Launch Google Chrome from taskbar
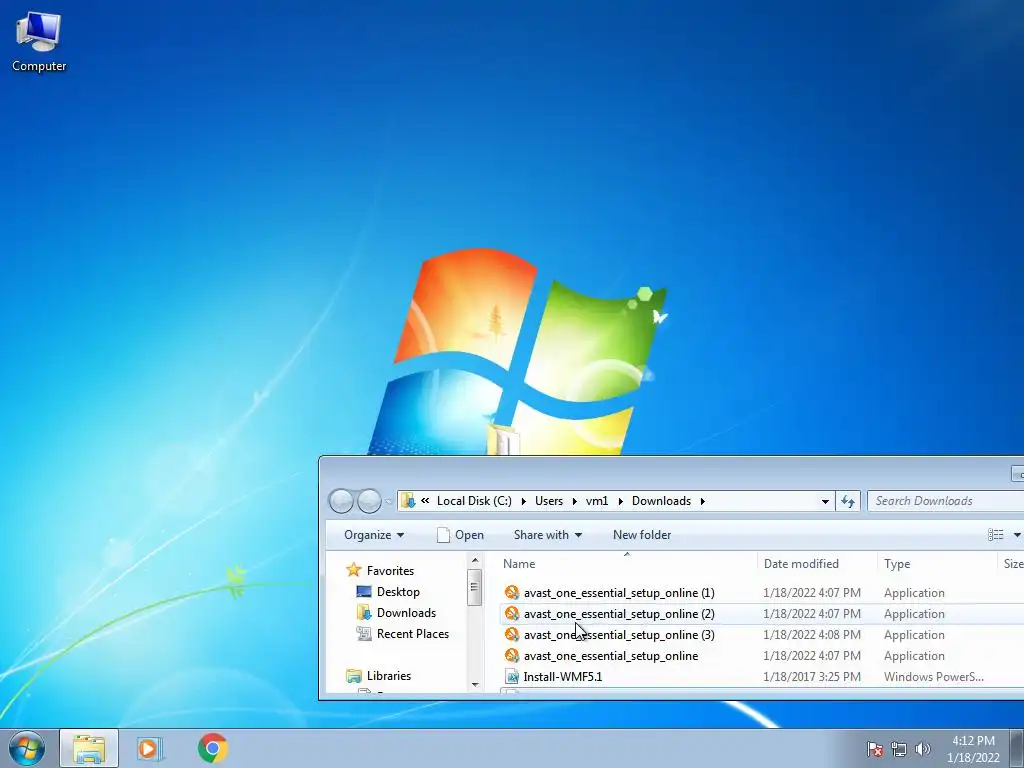This screenshot has height=768, width=1024. 213,748
